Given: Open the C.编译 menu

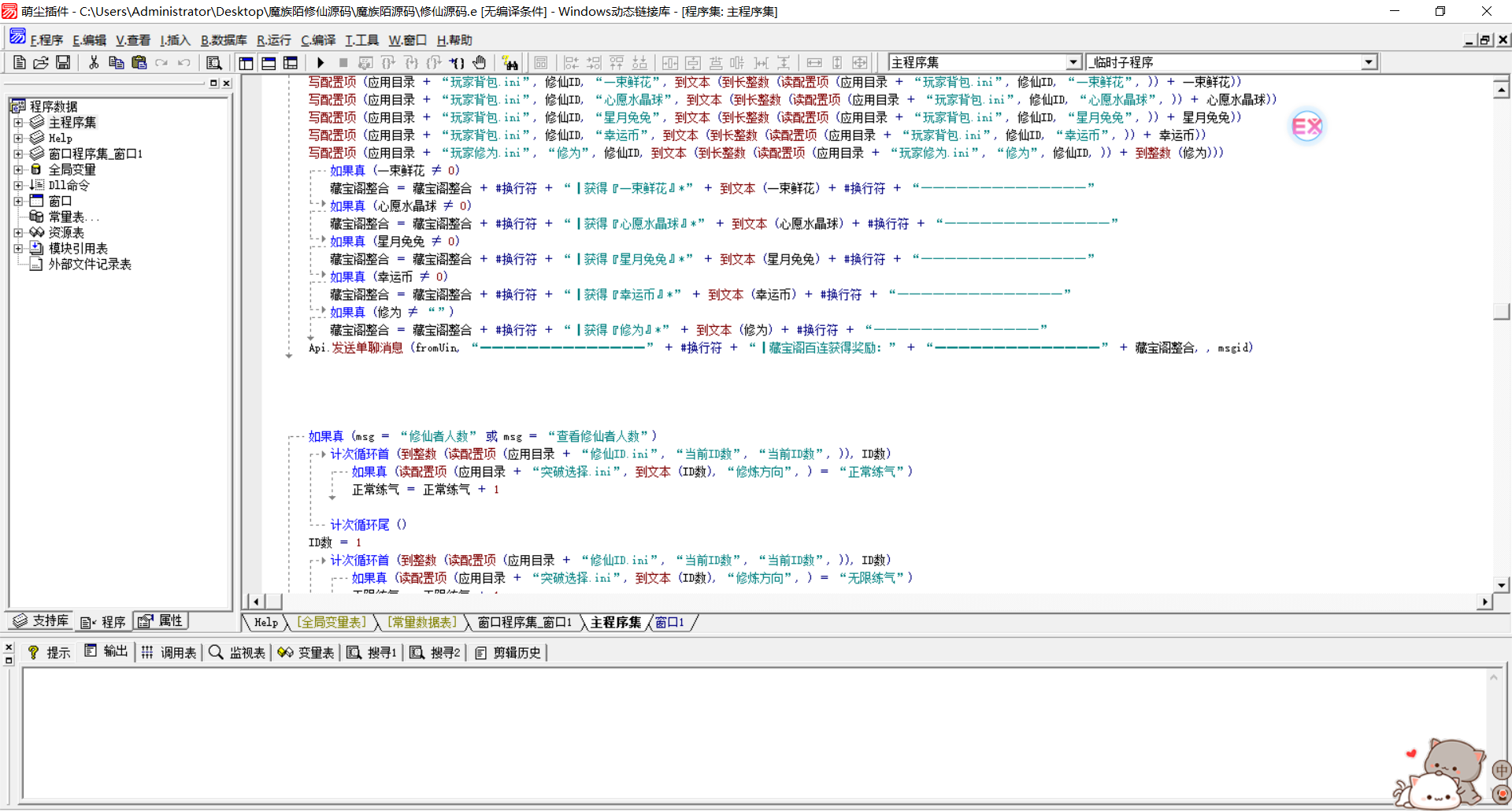Looking at the screenshot, I should [317, 40].
